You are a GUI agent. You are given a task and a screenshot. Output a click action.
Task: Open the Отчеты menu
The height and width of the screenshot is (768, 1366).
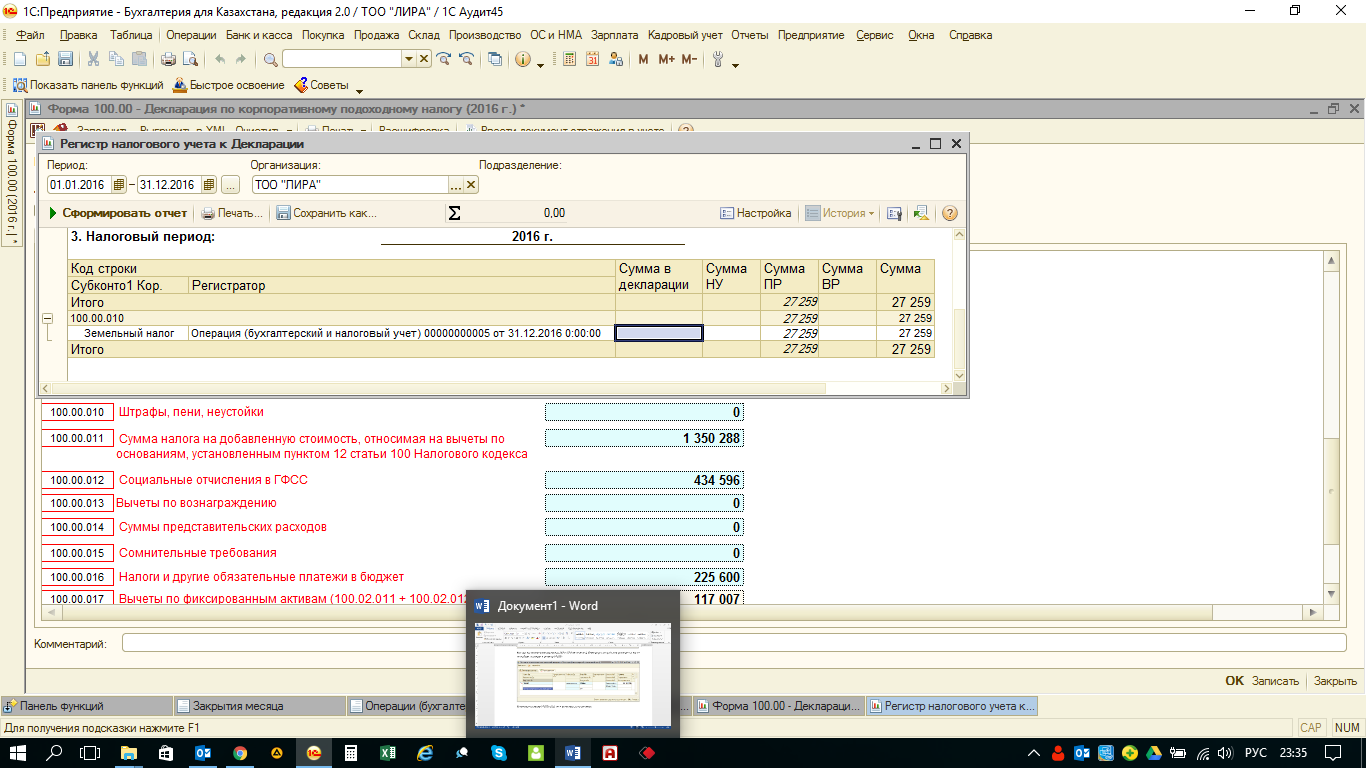749,35
